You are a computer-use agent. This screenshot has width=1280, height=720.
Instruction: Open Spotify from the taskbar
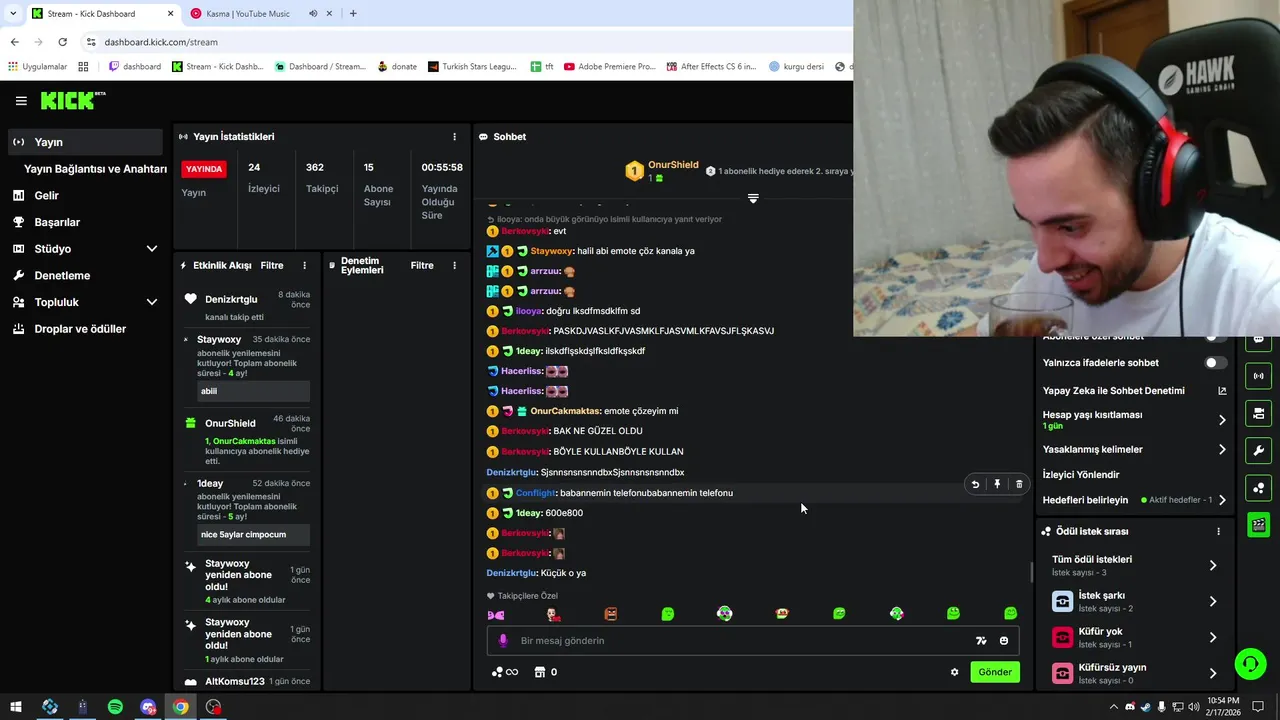click(x=115, y=707)
